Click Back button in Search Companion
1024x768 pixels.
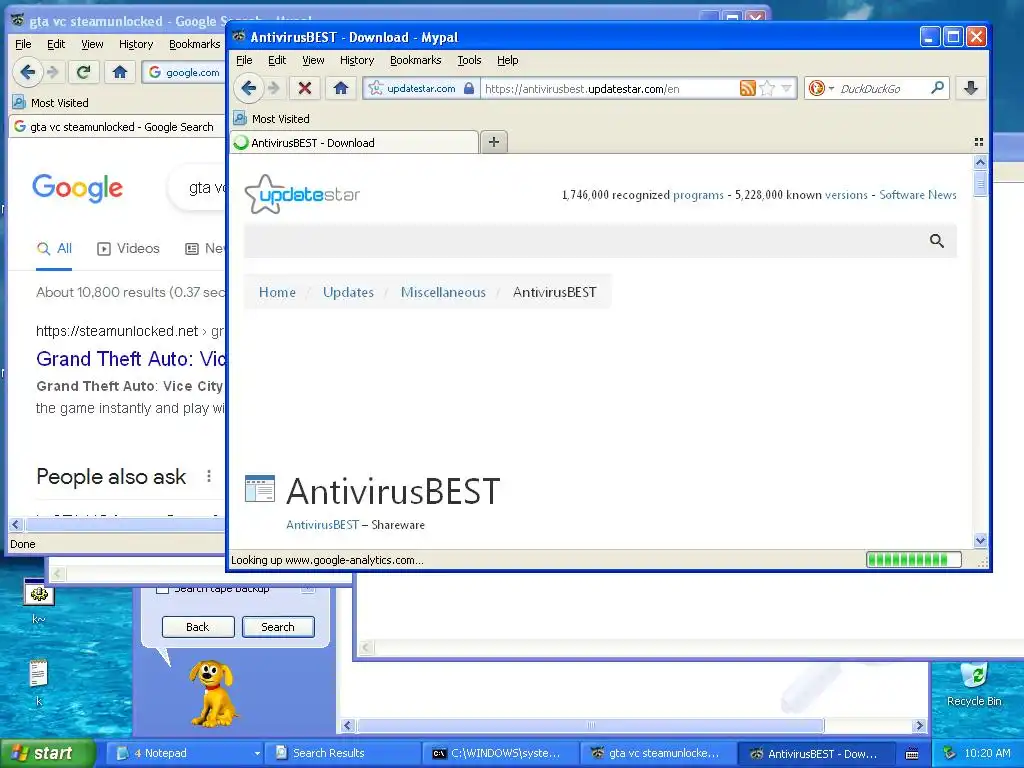tap(198, 627)
